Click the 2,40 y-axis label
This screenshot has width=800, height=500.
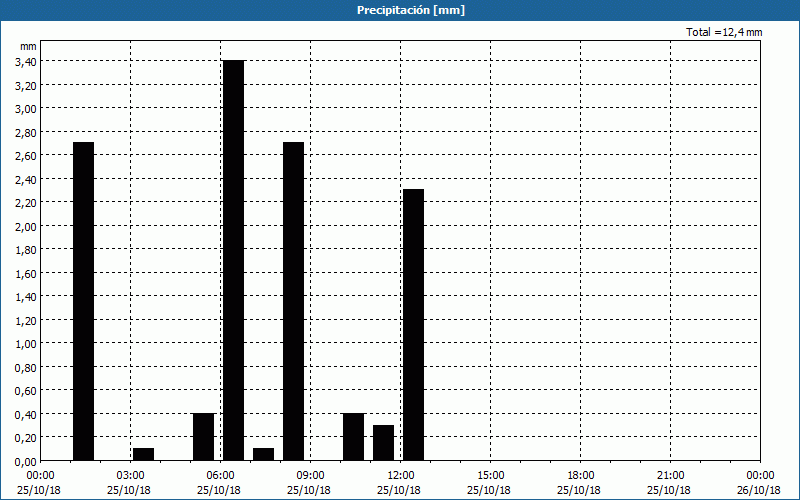coord(26,179)
